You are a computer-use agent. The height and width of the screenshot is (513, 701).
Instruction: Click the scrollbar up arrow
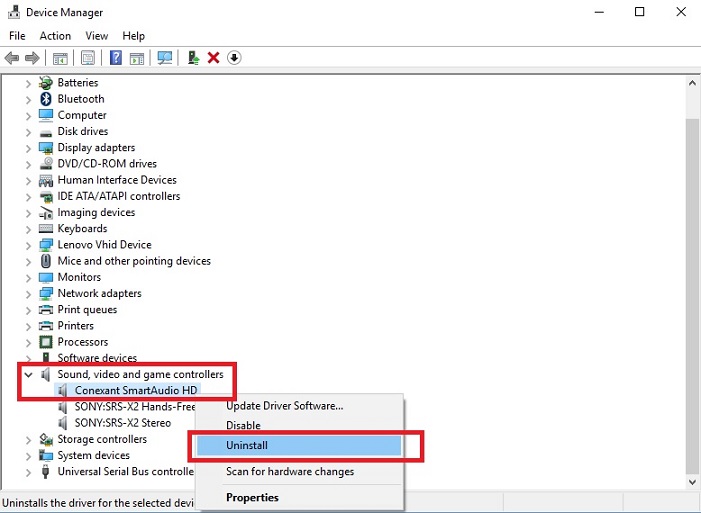692,83
